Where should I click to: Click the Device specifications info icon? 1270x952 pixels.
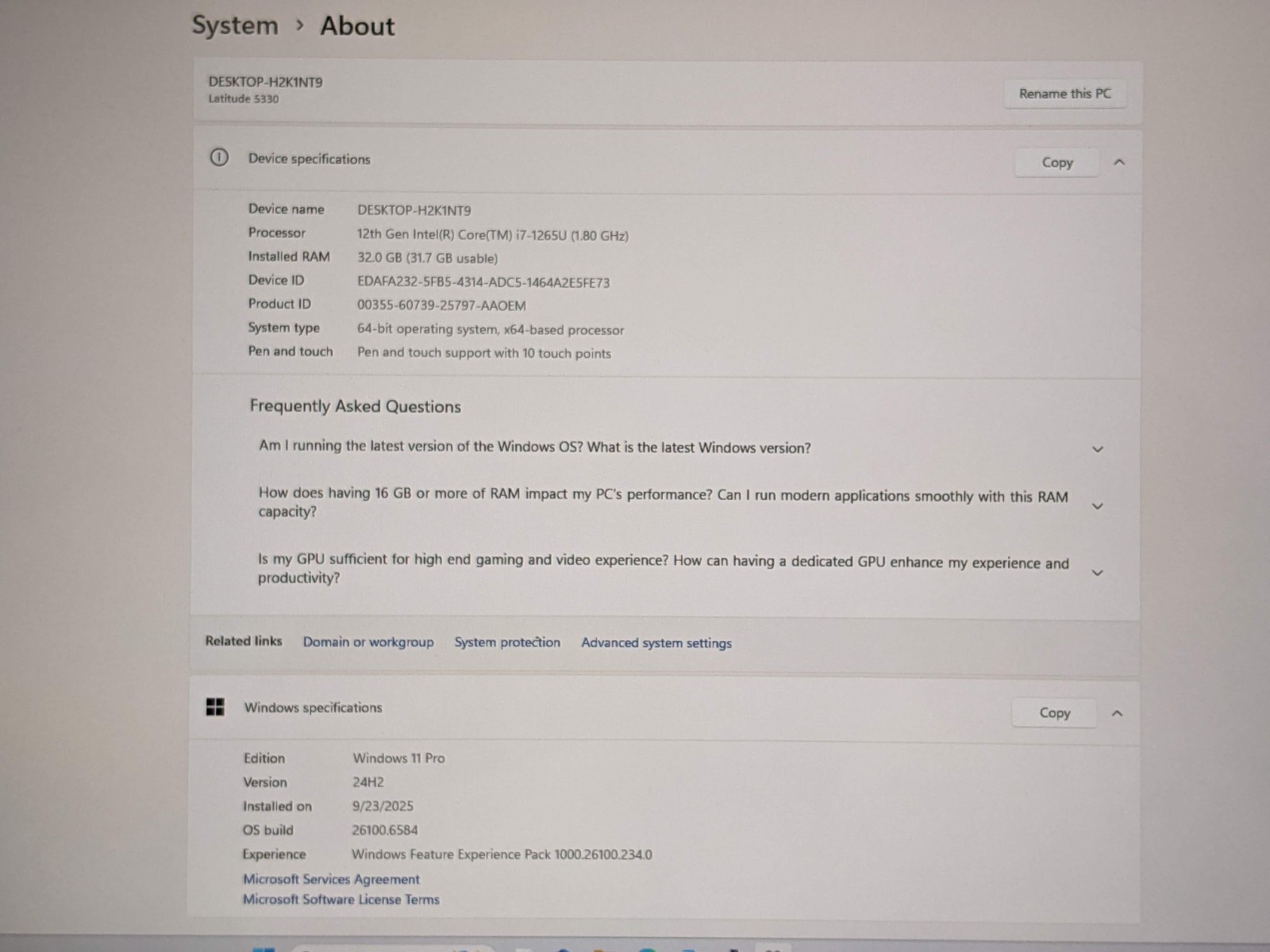click(219, 157)
